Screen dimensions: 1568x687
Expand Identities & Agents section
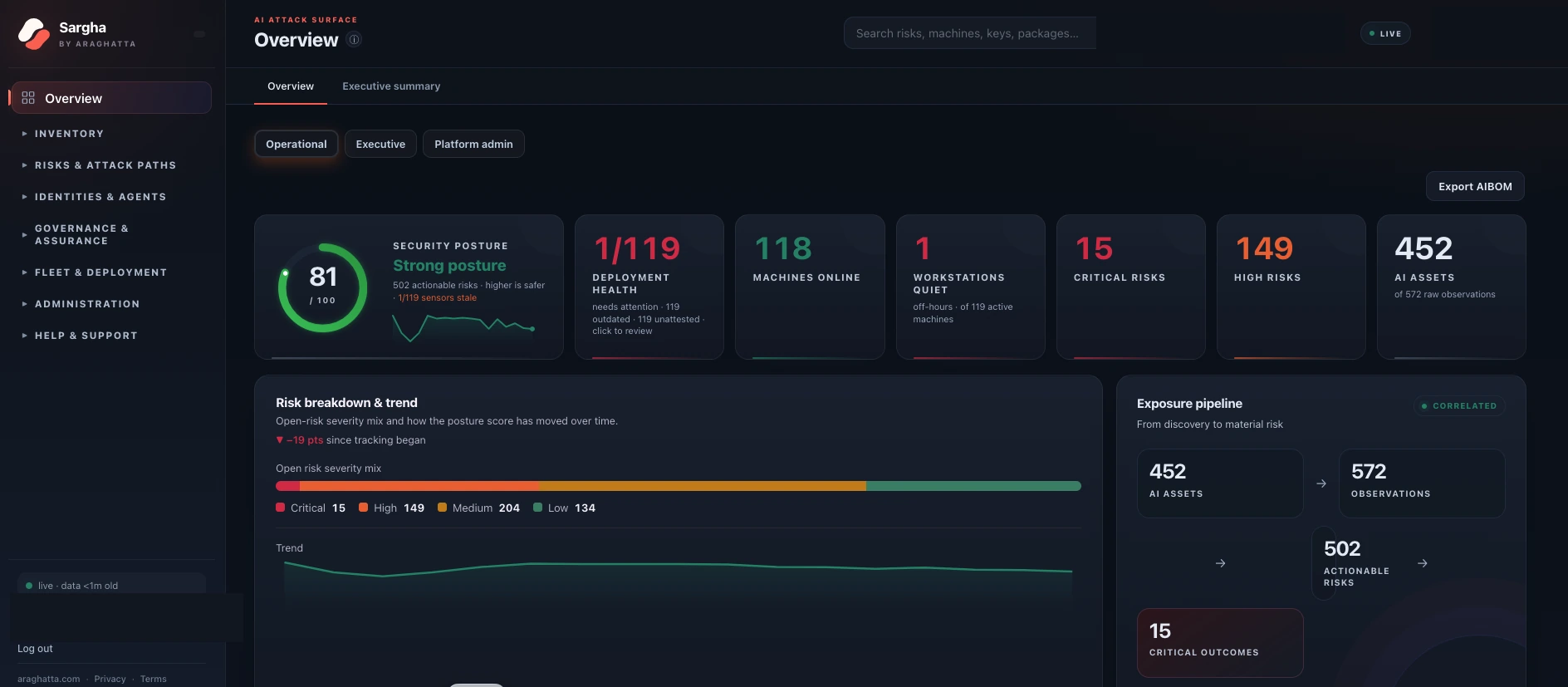tap(111, 197)
